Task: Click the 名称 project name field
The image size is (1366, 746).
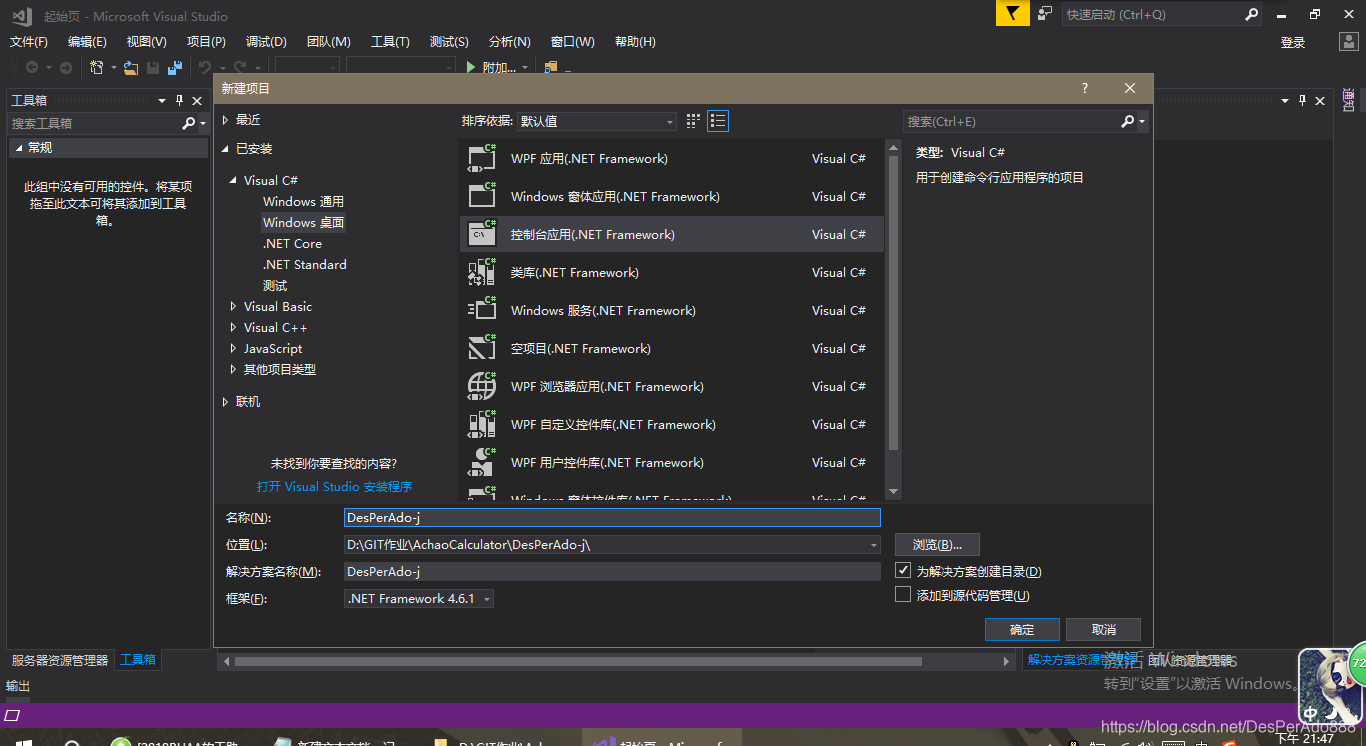Action: click(x=612, y=517)
